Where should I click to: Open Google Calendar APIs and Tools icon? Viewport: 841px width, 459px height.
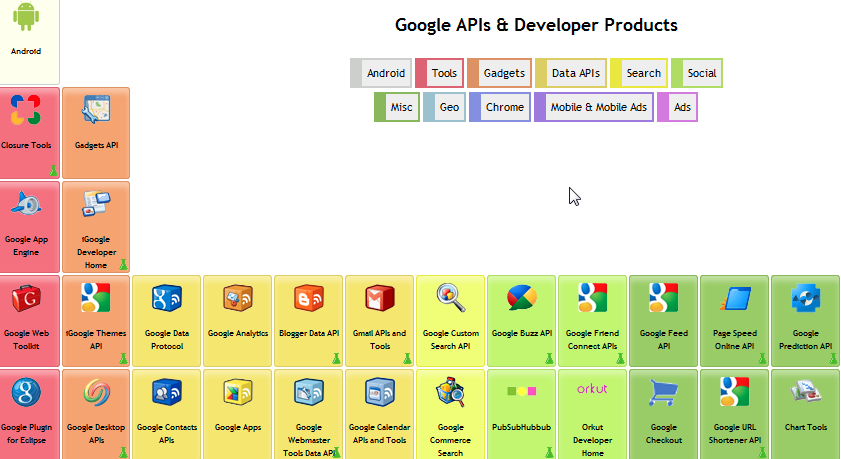point(380,392)
